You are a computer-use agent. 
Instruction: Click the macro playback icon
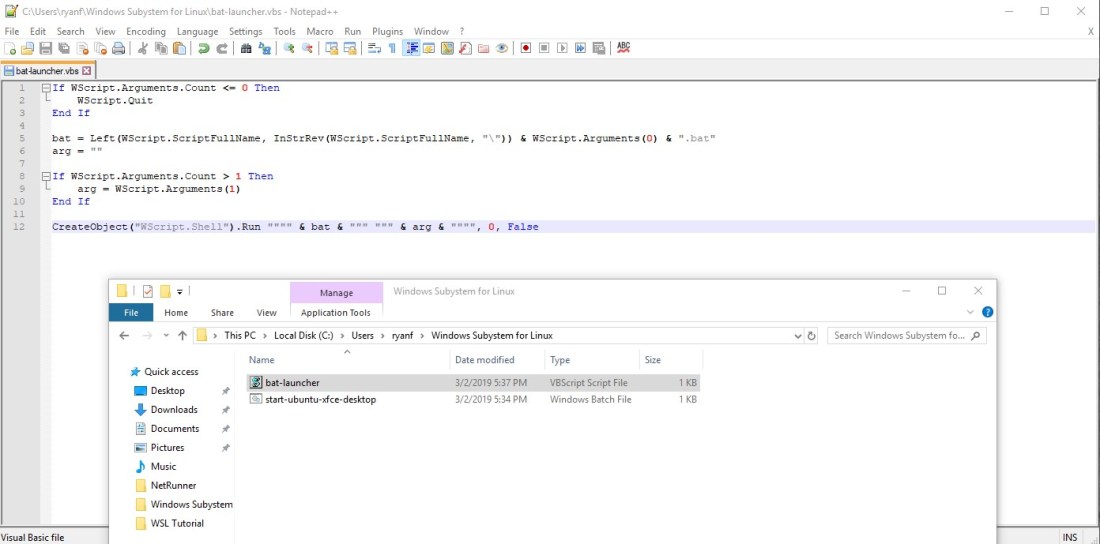(562, 48)
